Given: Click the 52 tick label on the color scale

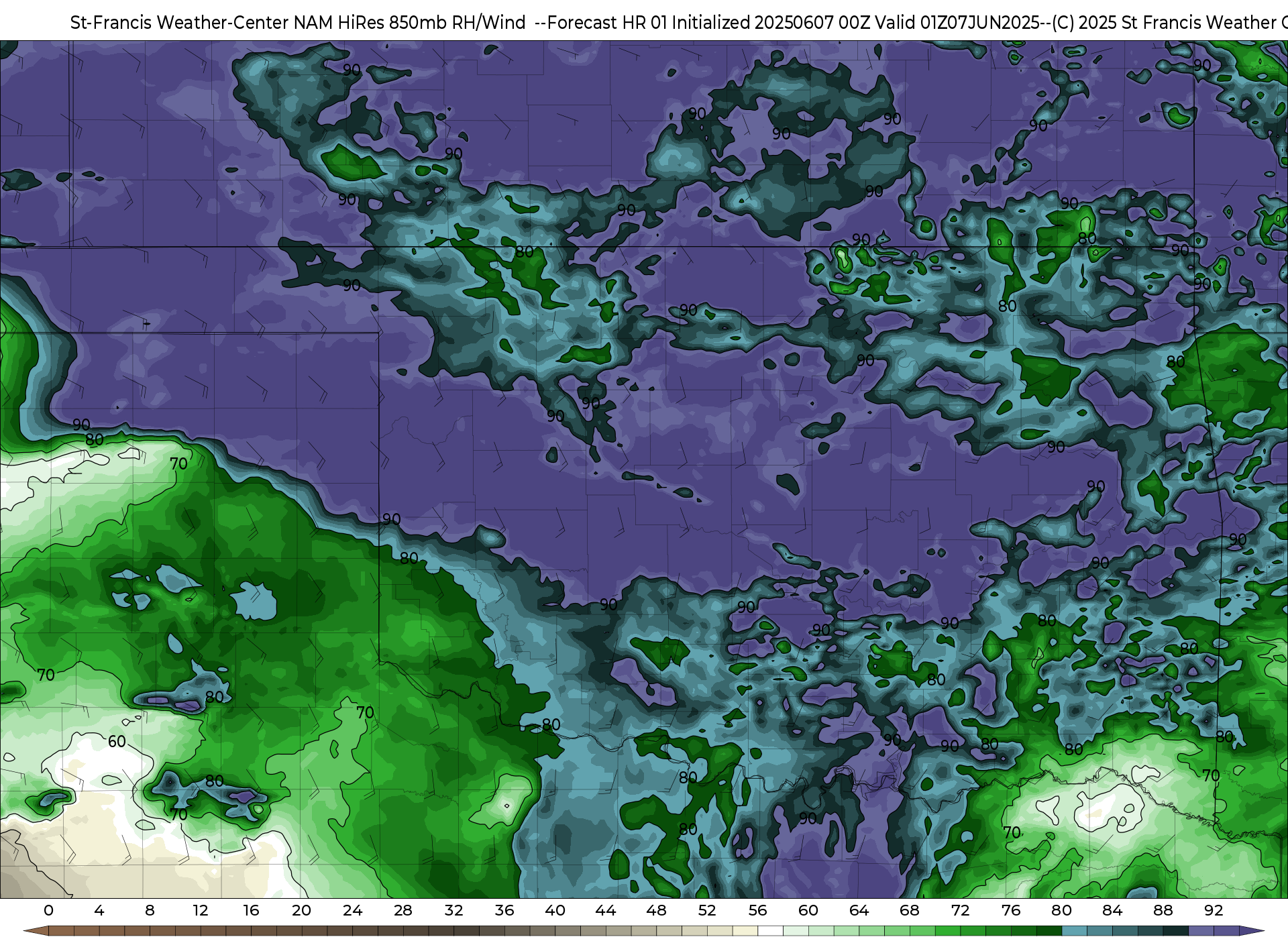Looking at the screenshot, I should [x=707, y=910].
